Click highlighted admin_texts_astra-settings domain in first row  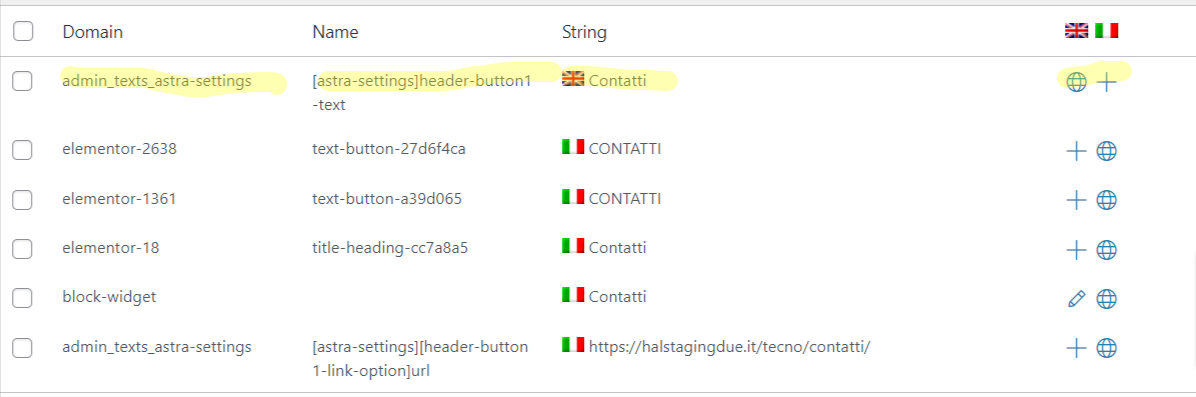point(157,80)
